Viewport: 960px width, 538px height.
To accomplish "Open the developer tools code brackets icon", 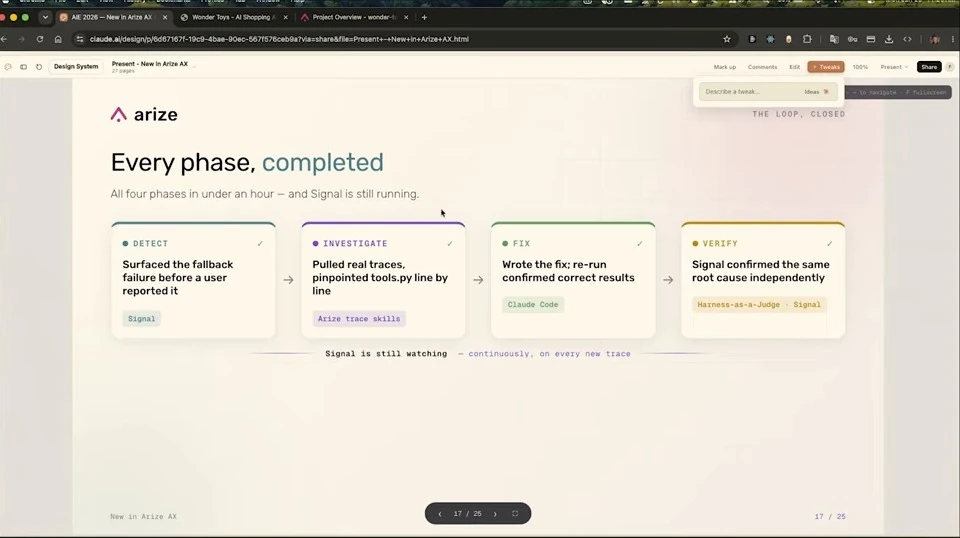I will click(x=907, y=39).
